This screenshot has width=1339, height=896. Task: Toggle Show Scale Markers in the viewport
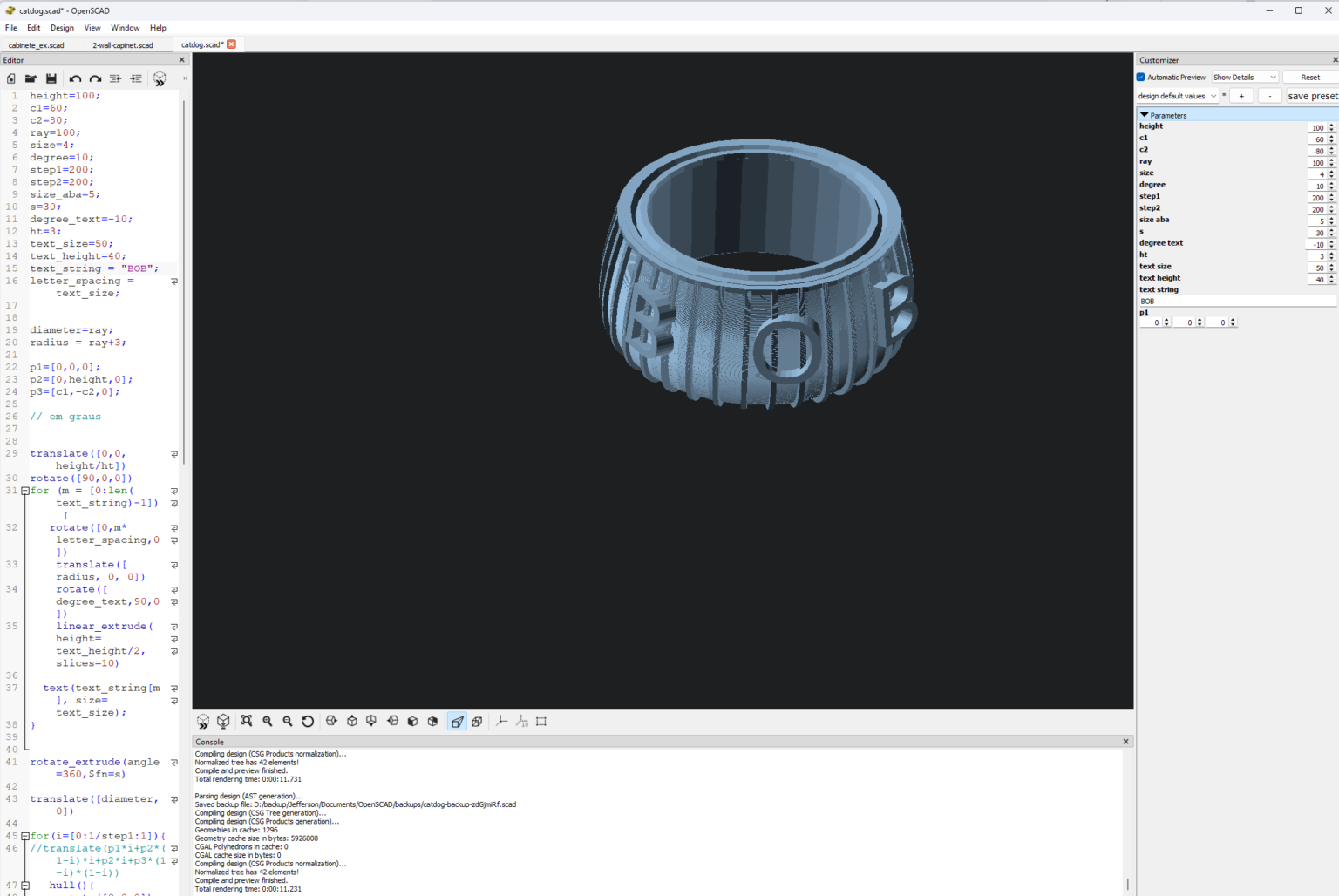click(x=521, y=722)
